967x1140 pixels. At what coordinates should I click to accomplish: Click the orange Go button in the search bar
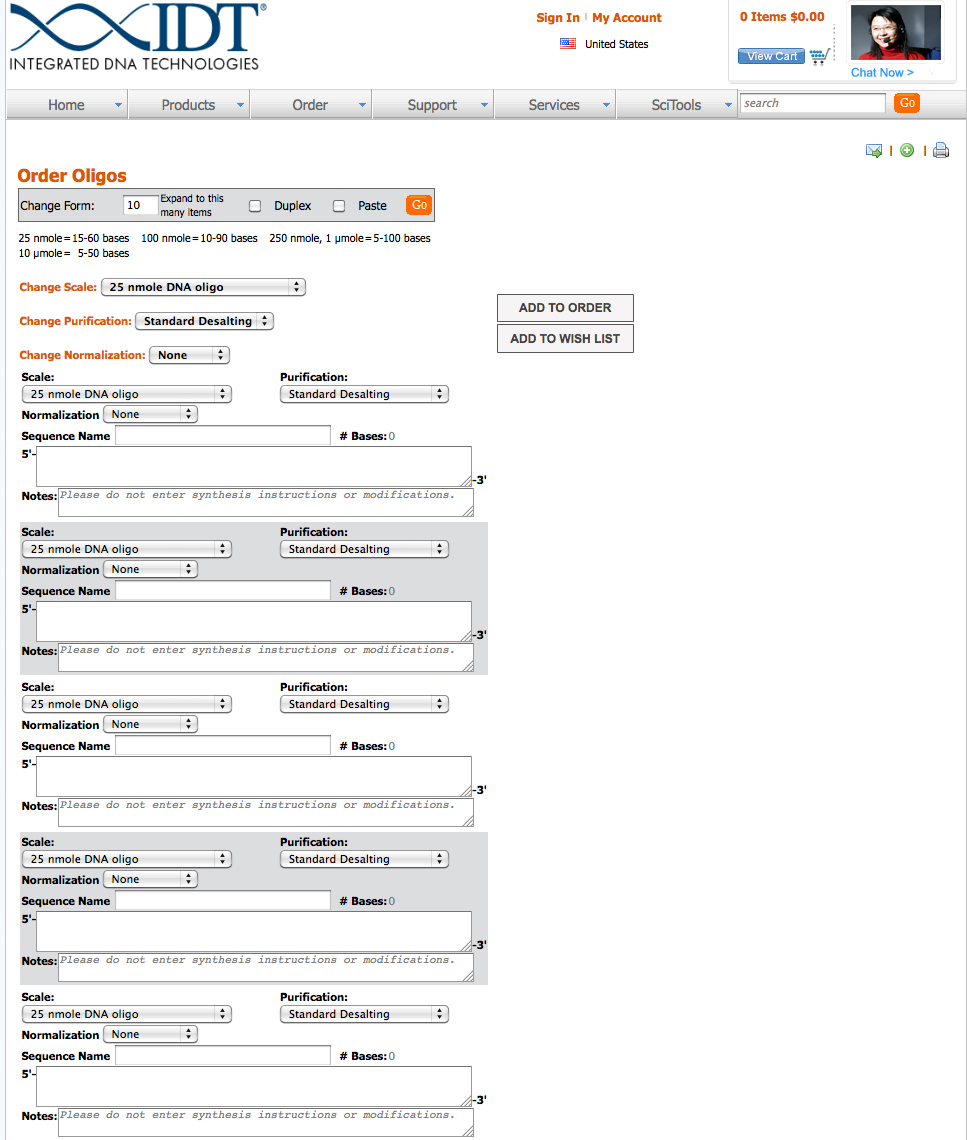pos(906,103)
